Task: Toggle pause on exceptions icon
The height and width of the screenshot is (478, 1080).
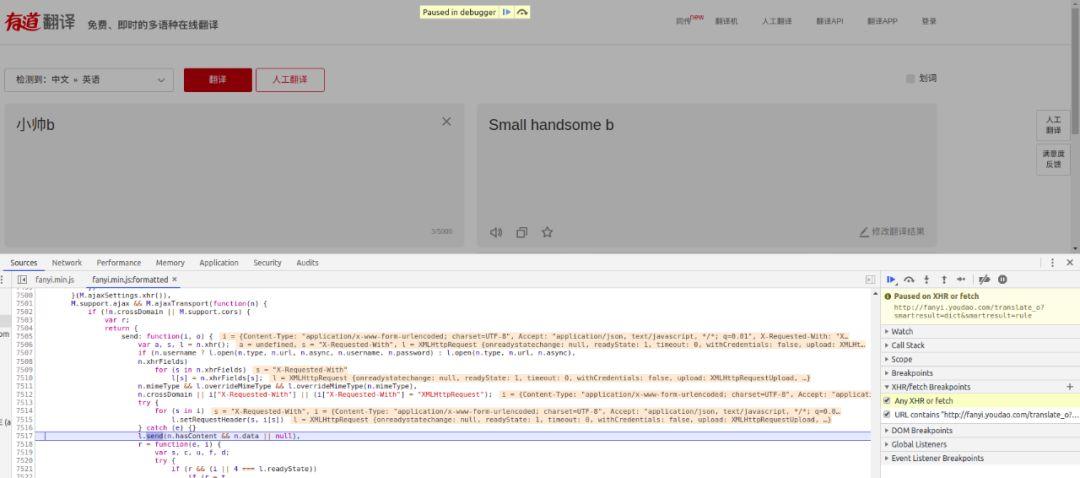Action: click(1003, 280)
